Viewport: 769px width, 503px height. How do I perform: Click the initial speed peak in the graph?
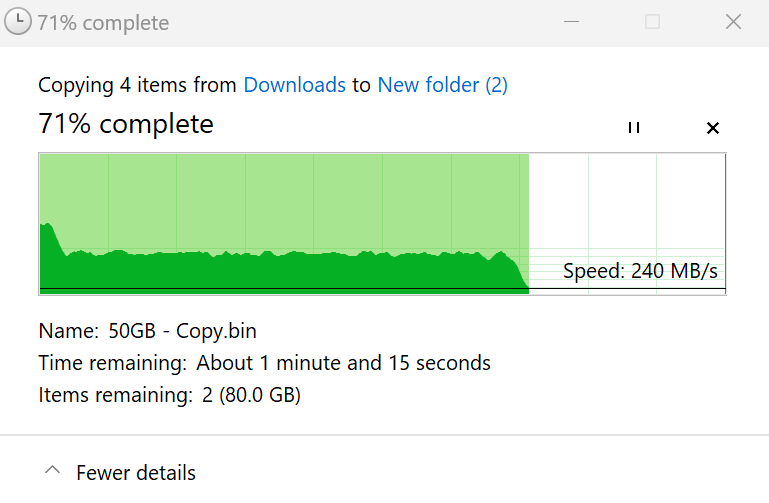(46, 240)
